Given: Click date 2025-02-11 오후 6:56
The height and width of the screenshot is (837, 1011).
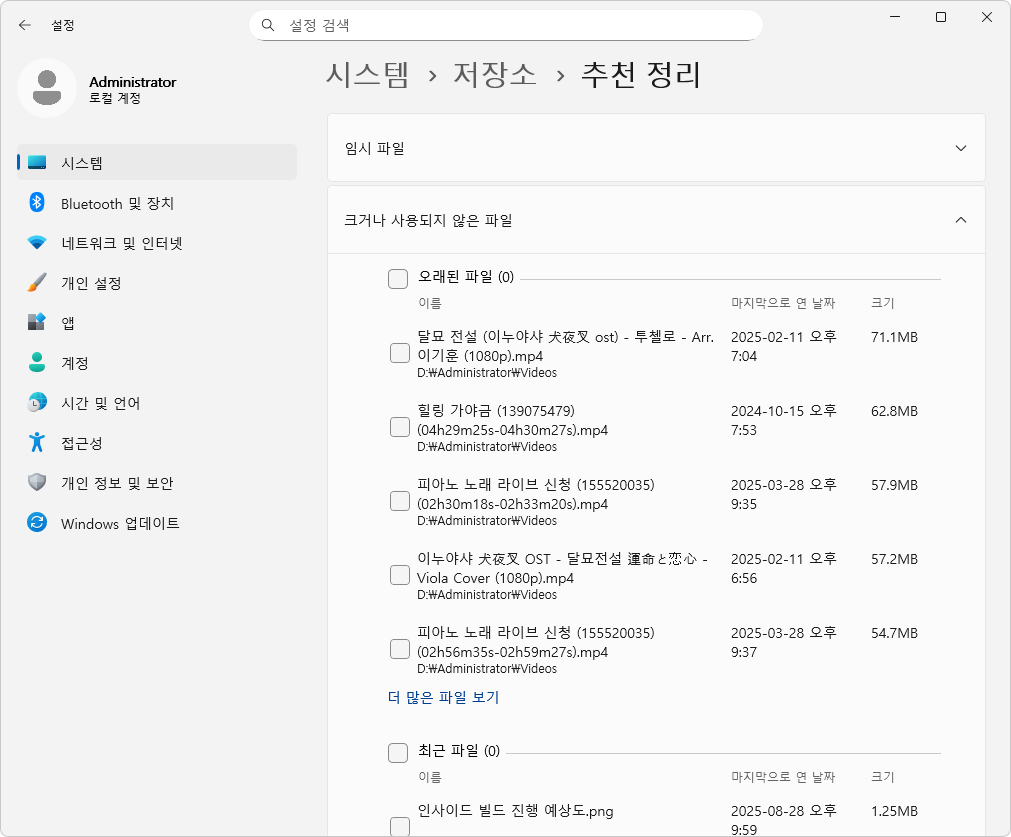Looking at the screenshot, I should [783, 568].
